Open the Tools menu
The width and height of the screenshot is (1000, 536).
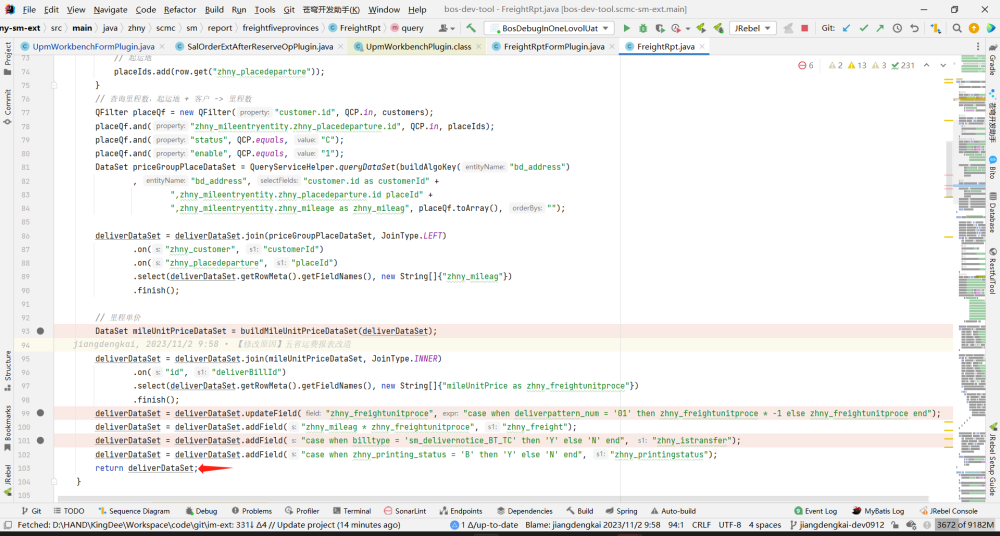pos(265,10)
